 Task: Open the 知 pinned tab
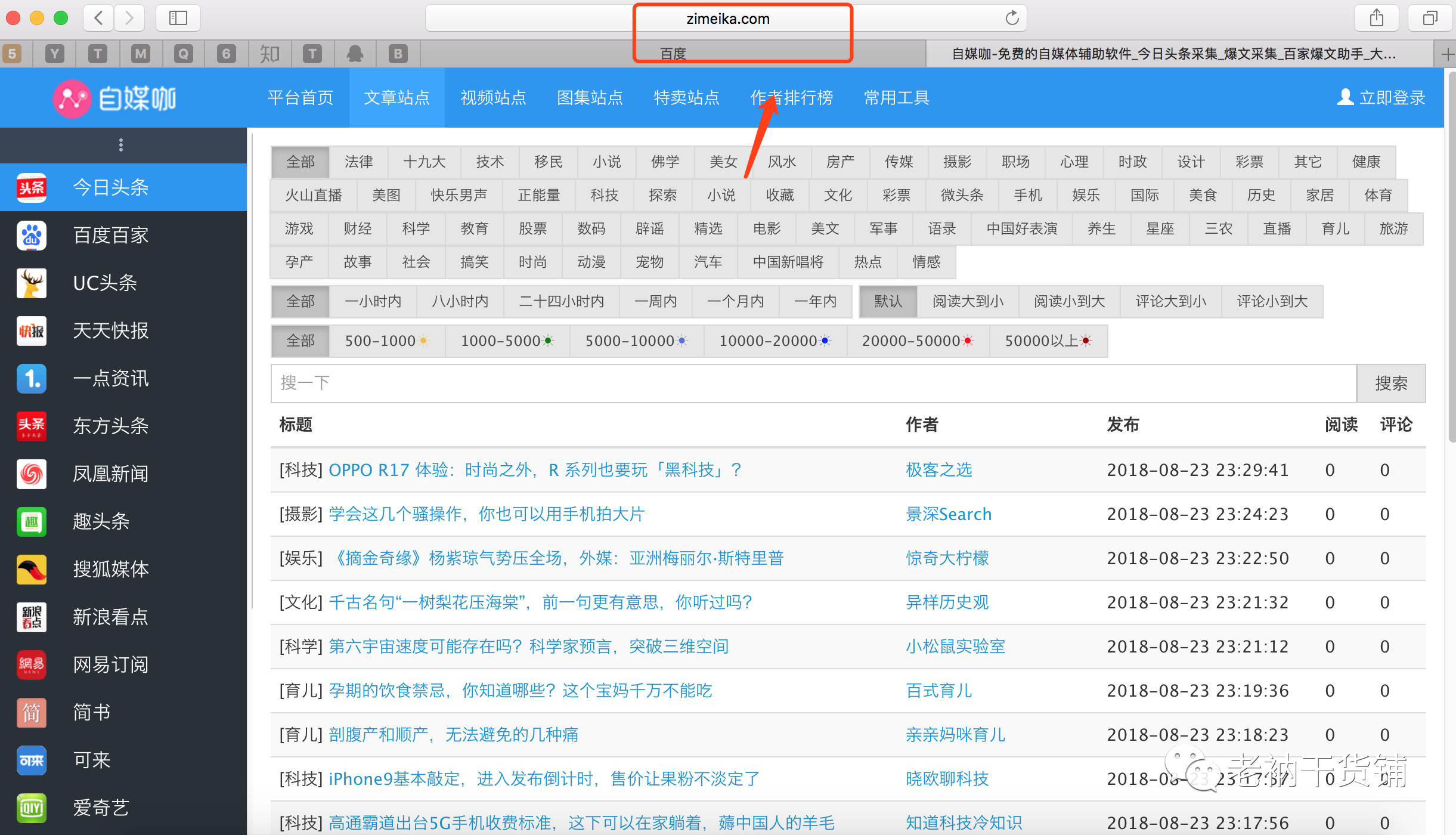269,54
